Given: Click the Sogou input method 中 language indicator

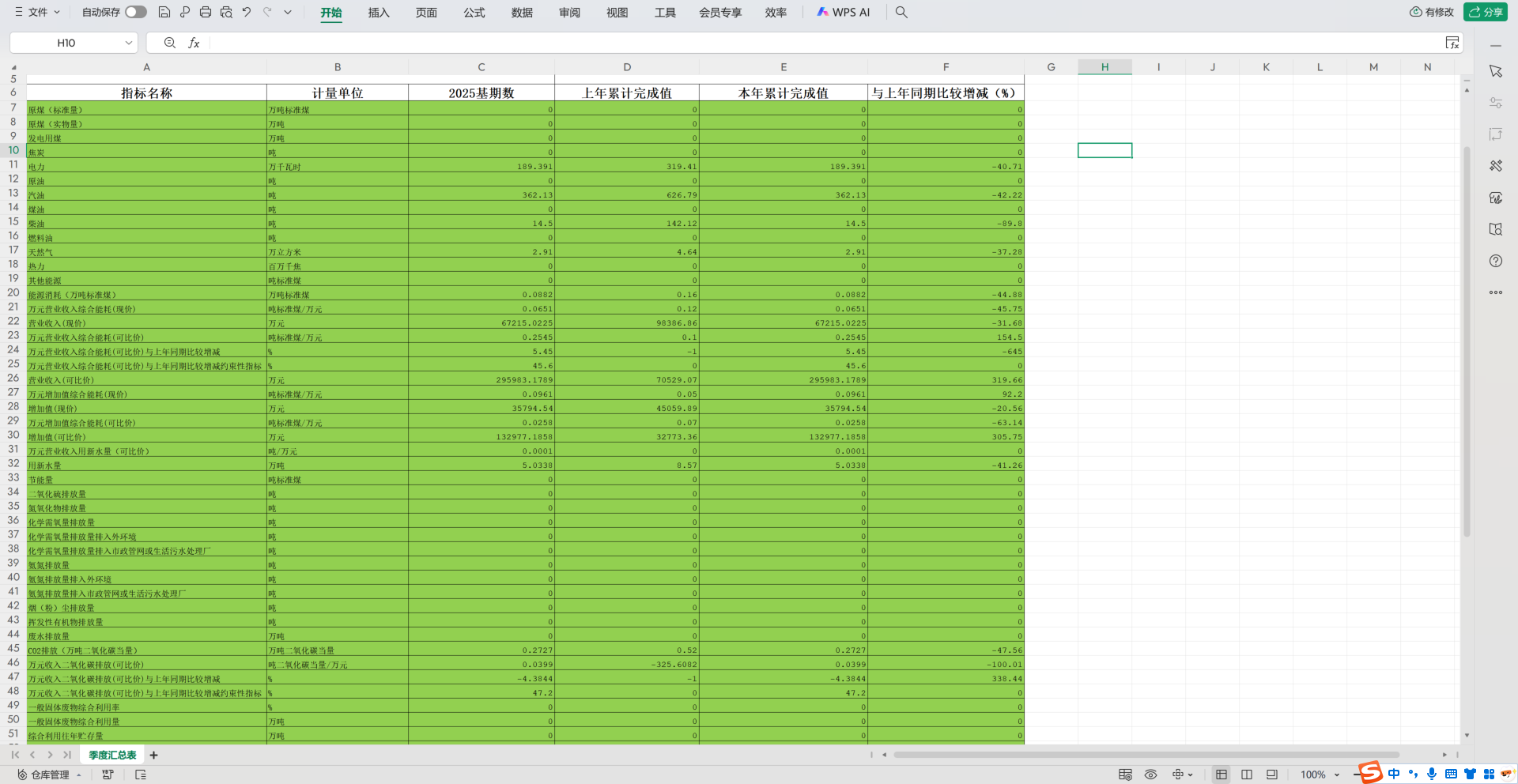Looking at the screenshot, I should (1394, 774).
